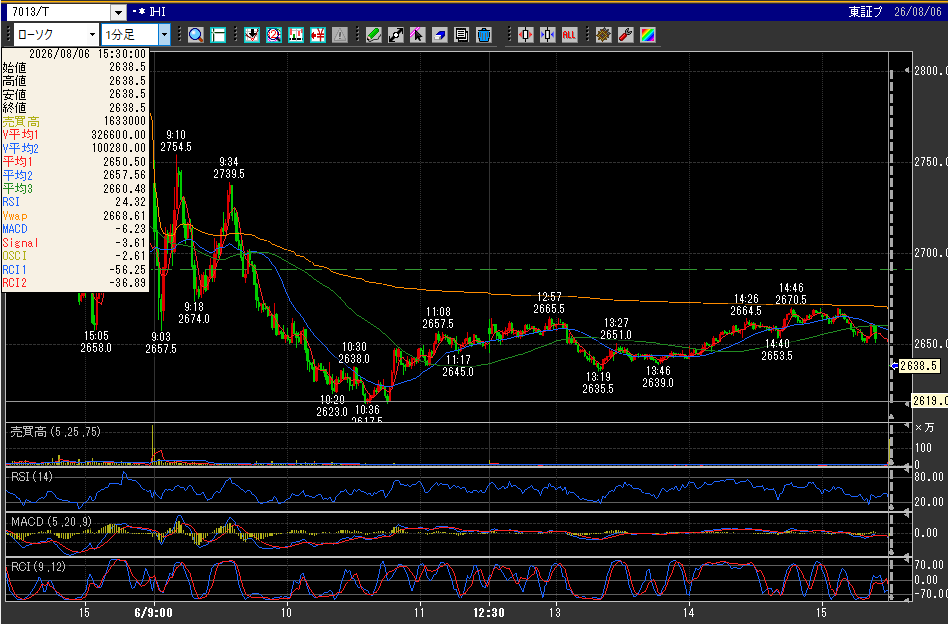The image size is (948, 624).
Task: Select the green pencil drawing tool
Action: (x=374, y=35)
